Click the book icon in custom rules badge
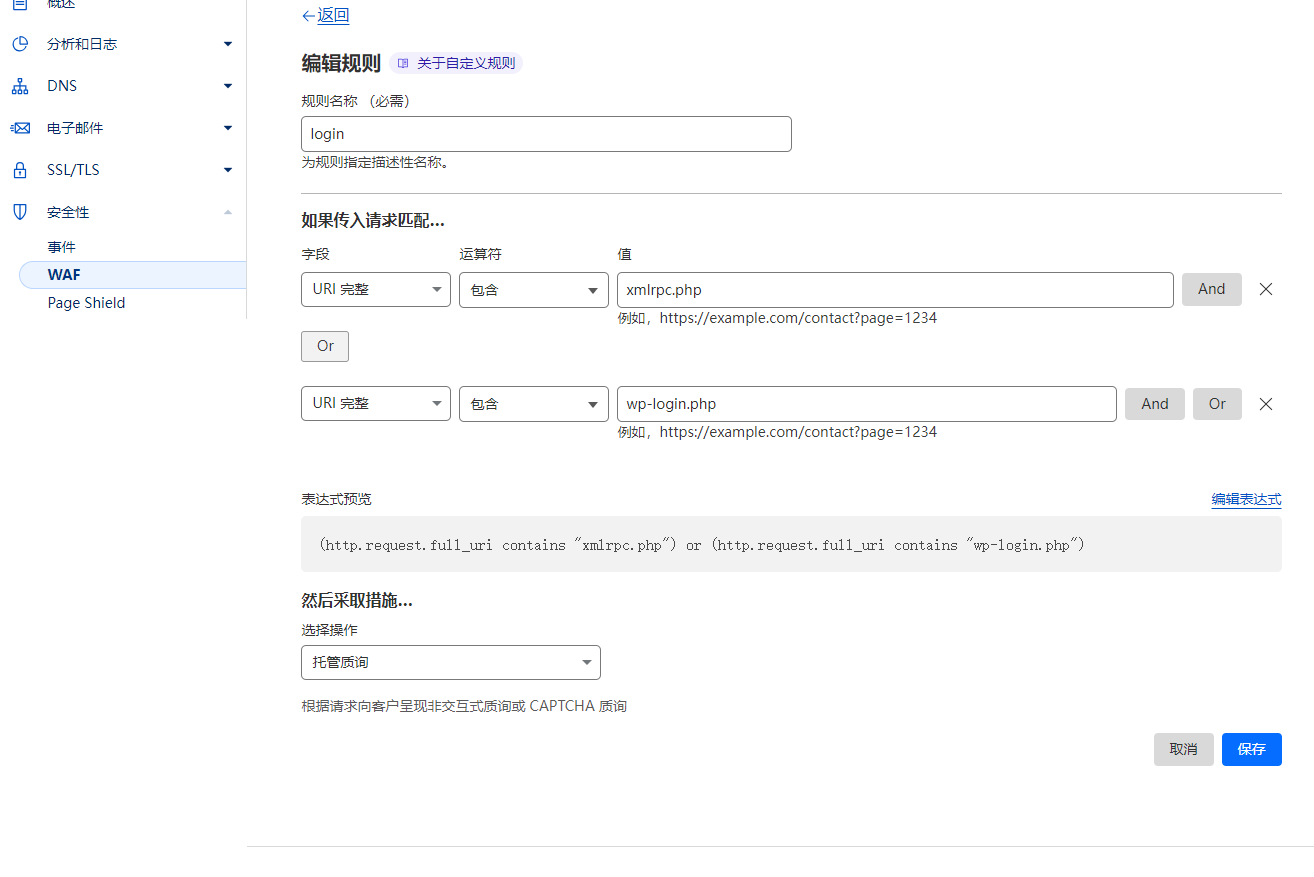This screenshot has width=1314, height=877. pyautogui.click(x=403, y=63)
